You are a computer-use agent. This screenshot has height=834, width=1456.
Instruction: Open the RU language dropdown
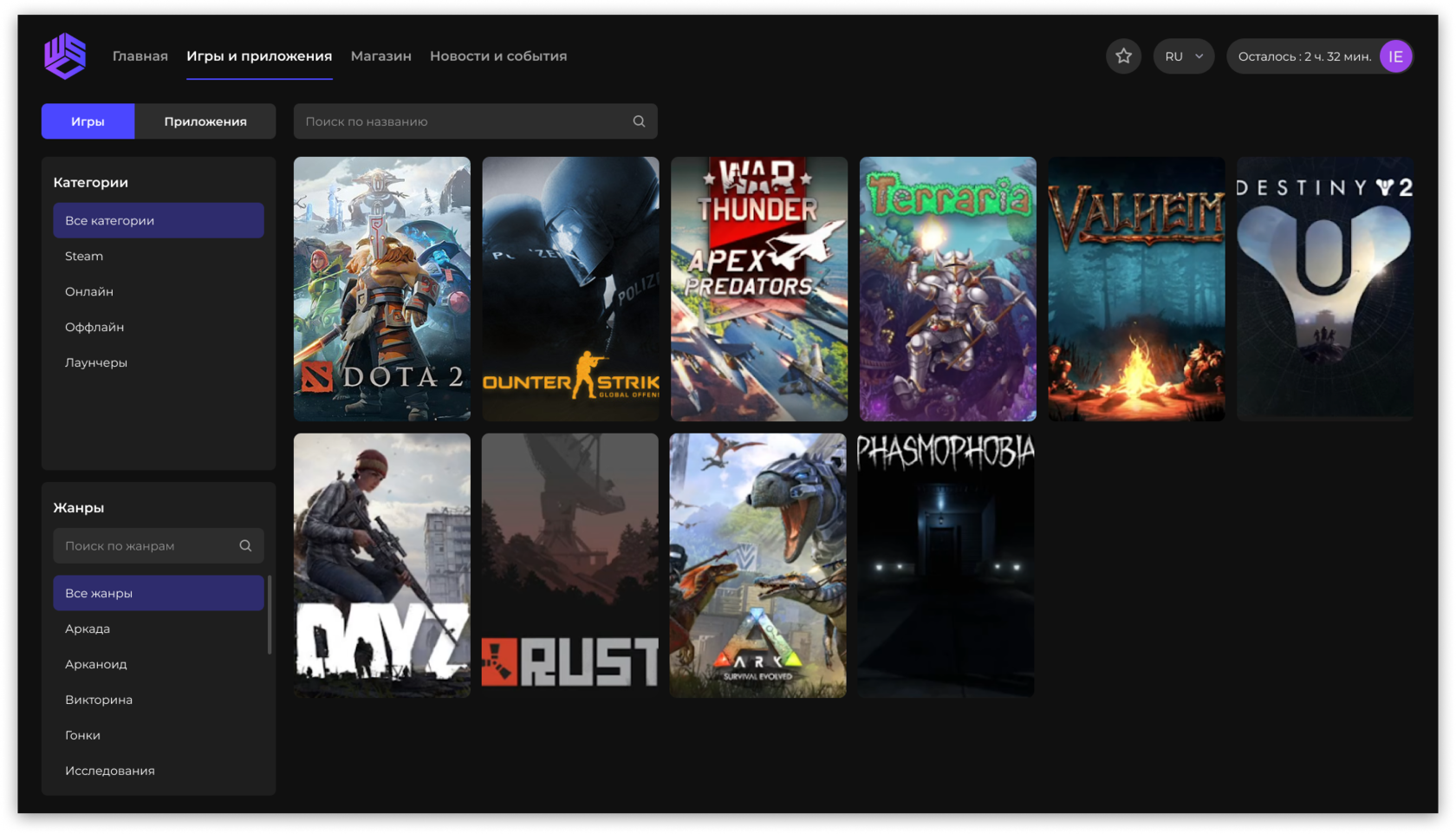click(x=1183, y=56)
